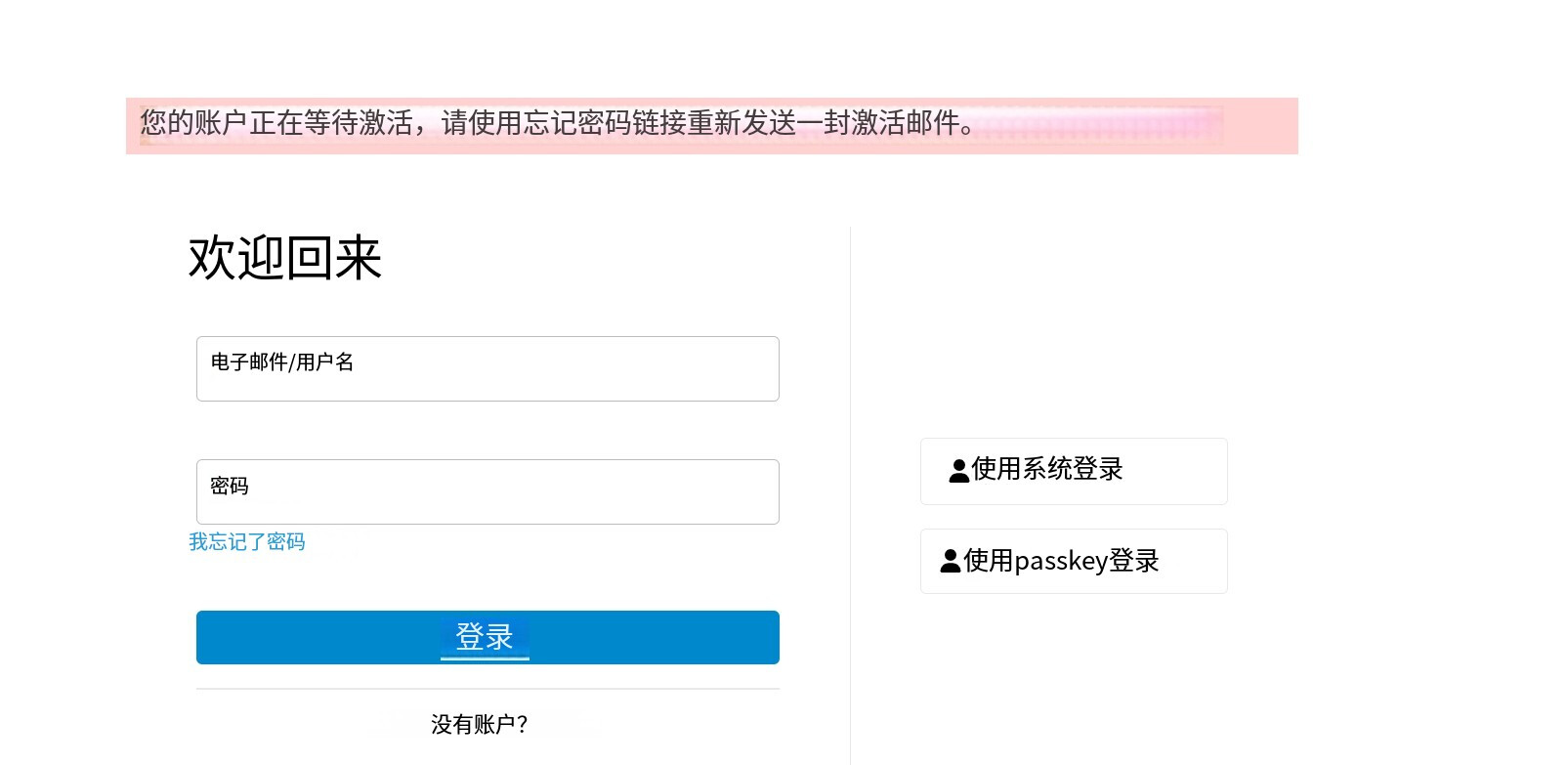Click the word passkey in the login option
Image resolution: width=1568 pixels, height=765 pixels.
(1061, 562)
